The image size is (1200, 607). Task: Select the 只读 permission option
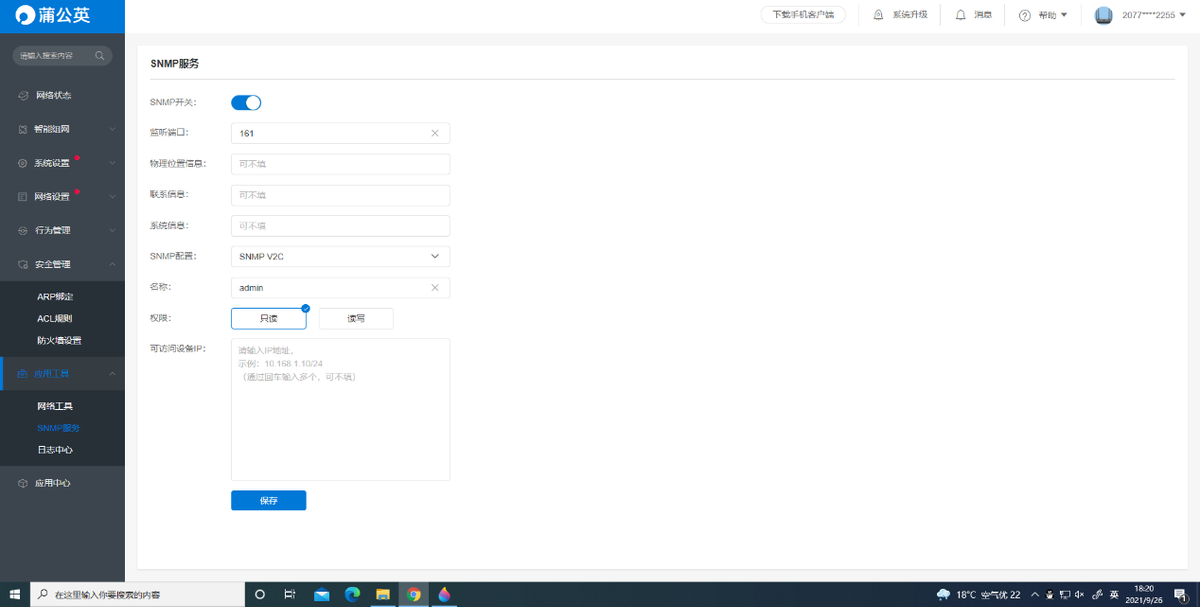tap(268, 319)
